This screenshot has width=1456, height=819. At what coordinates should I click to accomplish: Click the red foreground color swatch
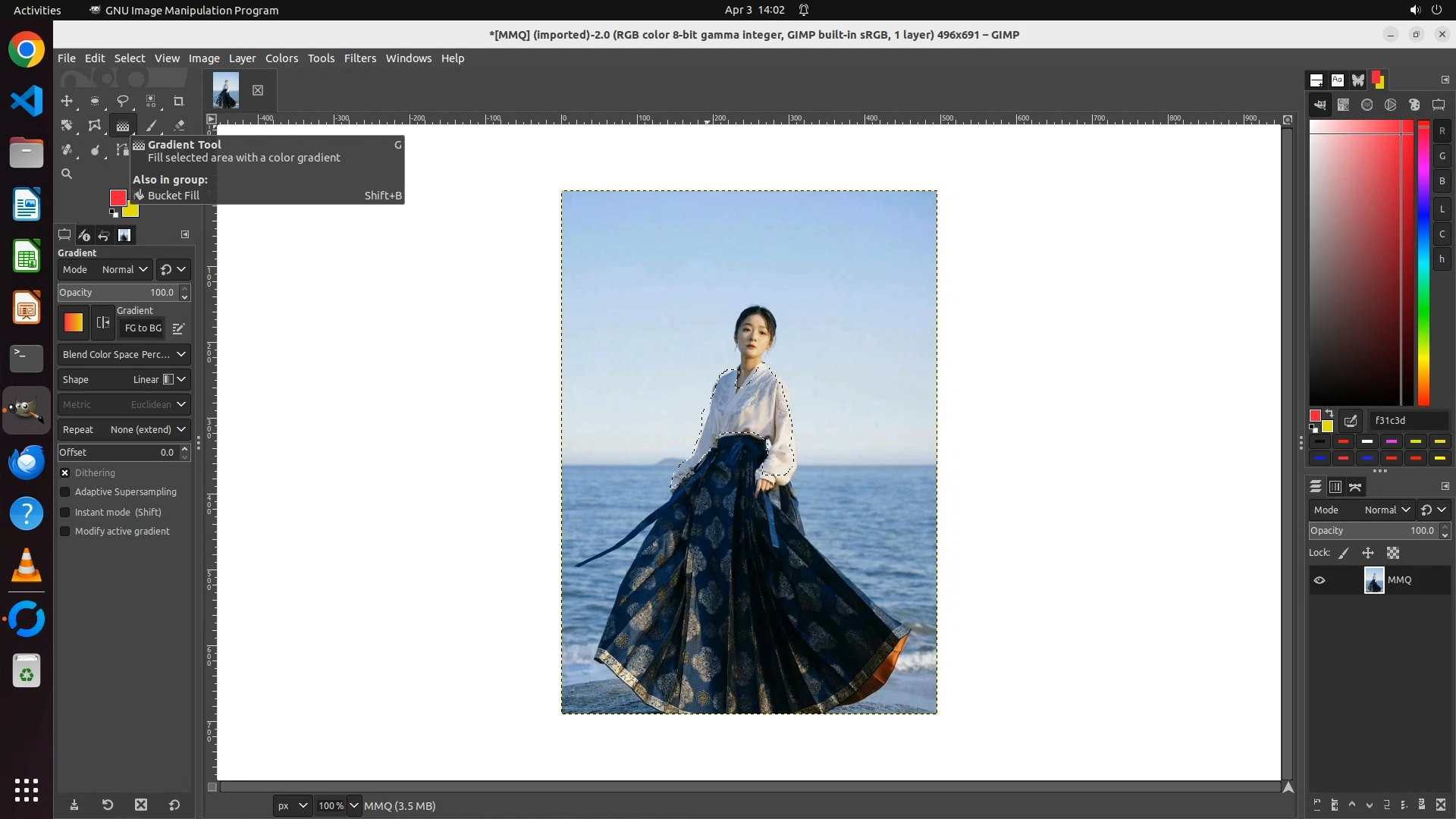[x=118, y=198]
